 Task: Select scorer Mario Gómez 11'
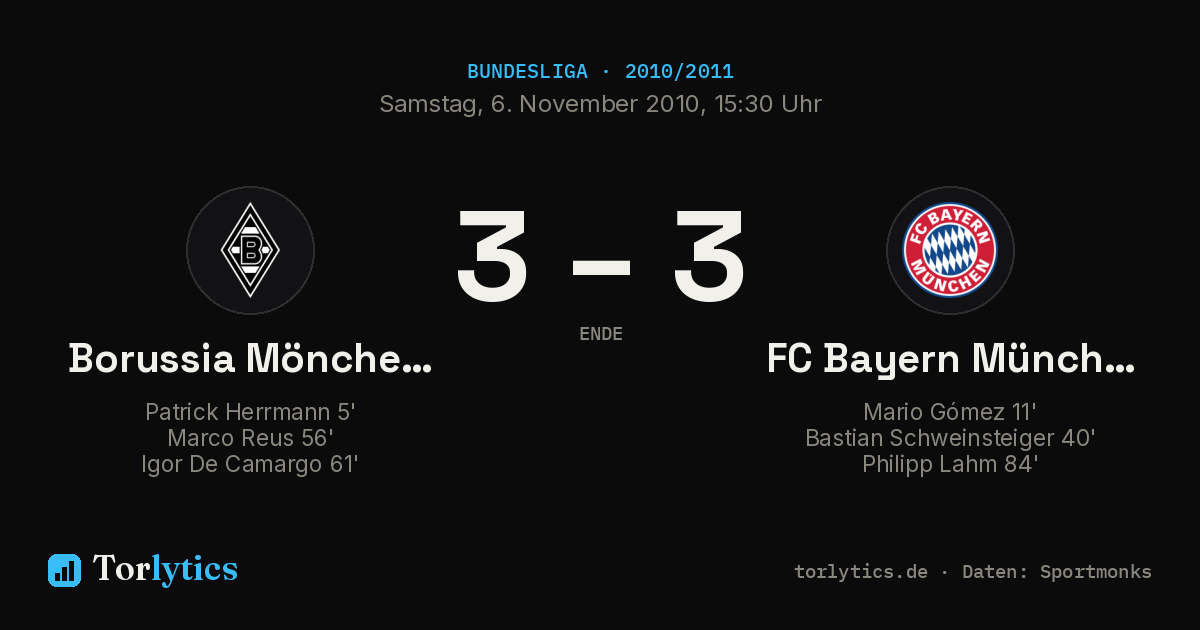[x=950, y=412]
